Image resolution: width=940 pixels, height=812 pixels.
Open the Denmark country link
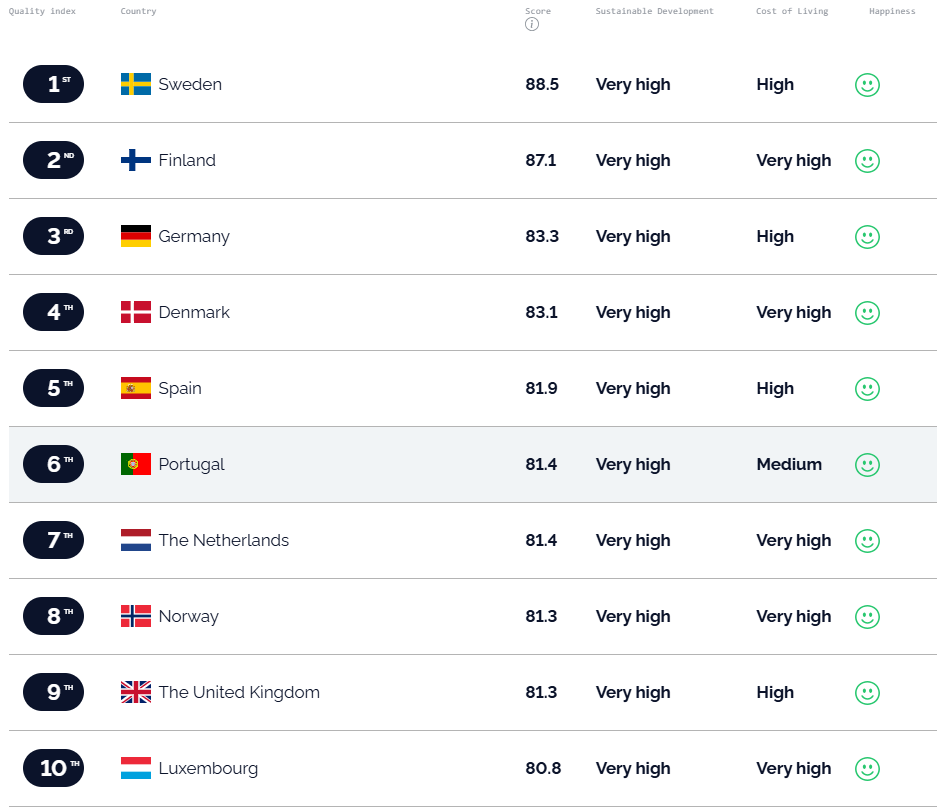pos(194,312)
